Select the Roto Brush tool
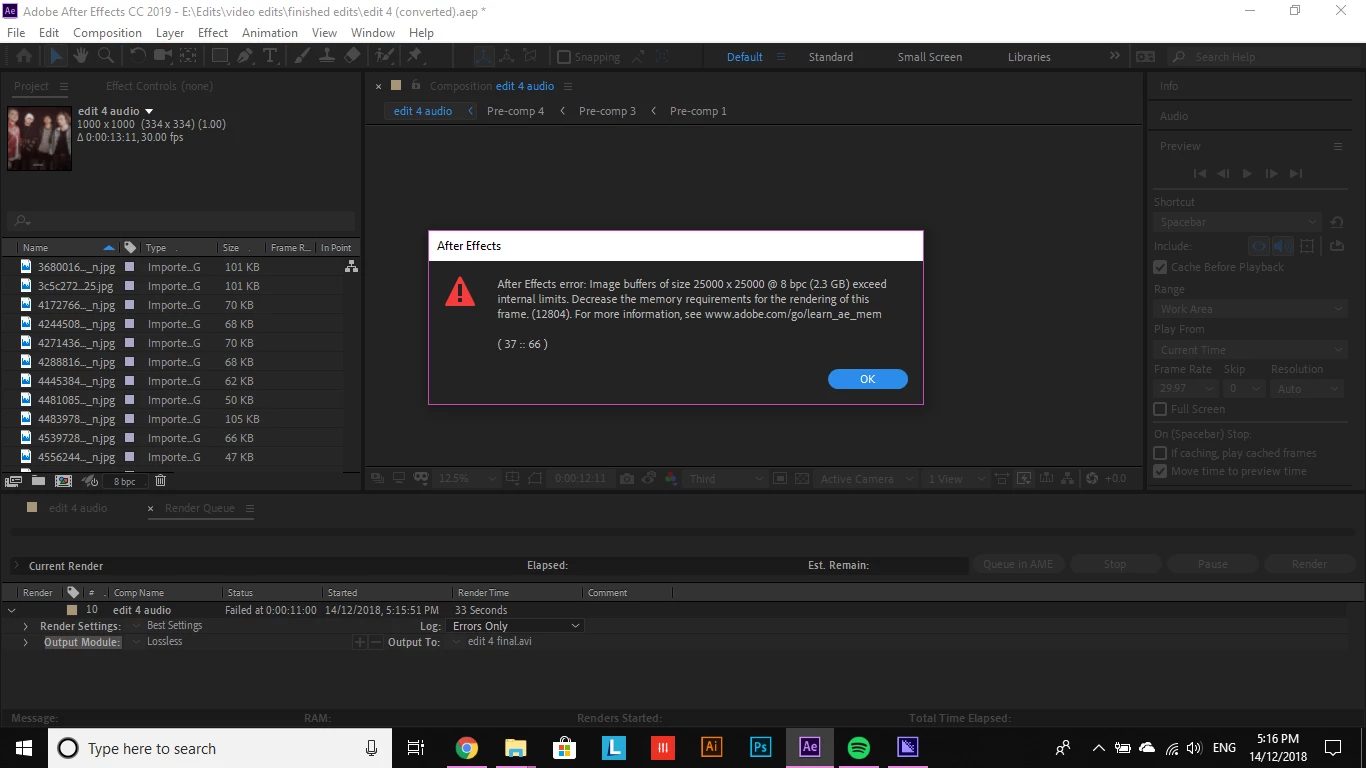This screenshot has width=1366, height=768. click(x=385, y=57)
